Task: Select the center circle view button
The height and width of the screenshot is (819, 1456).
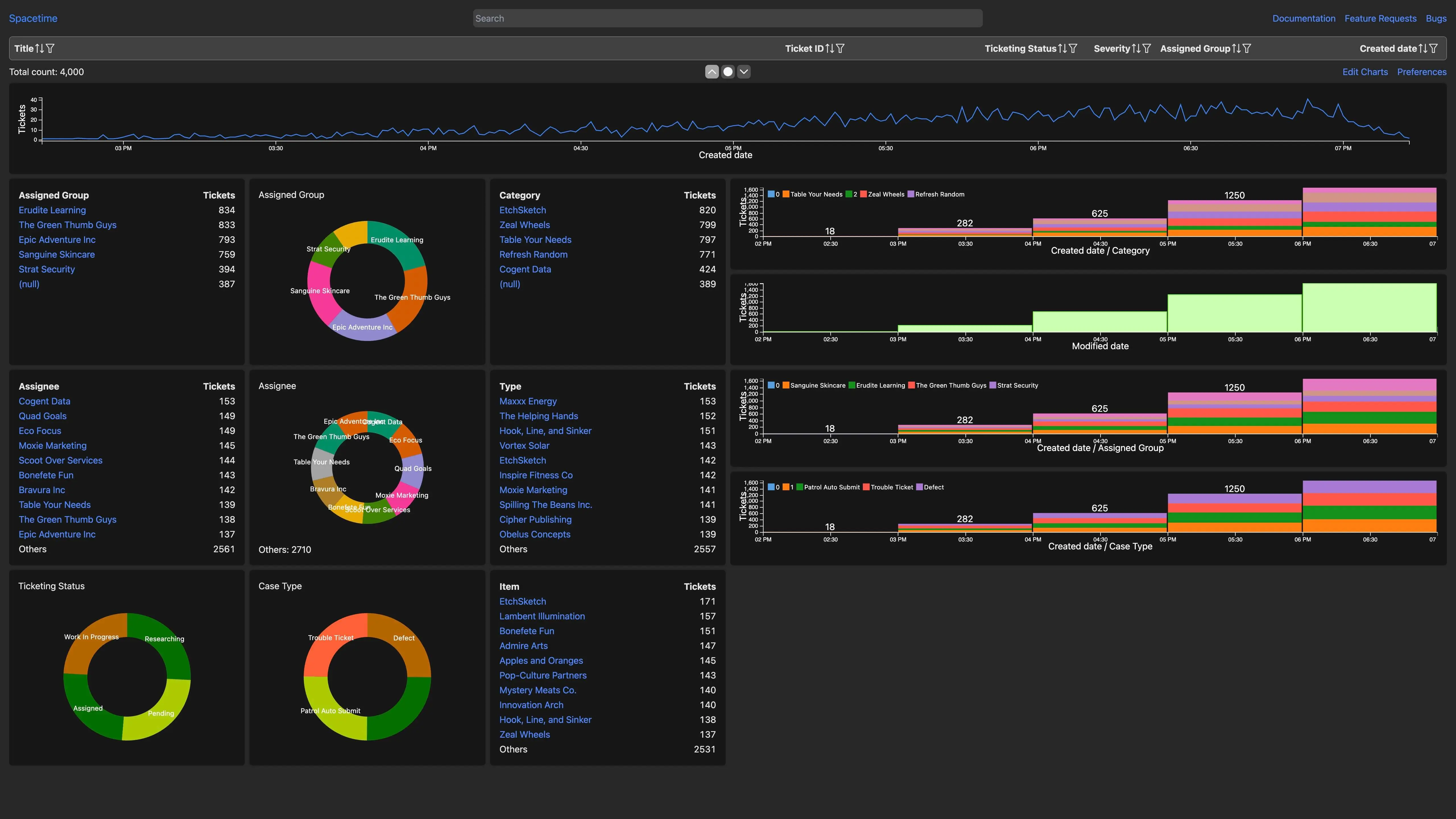Action: [x=728, y=72]
